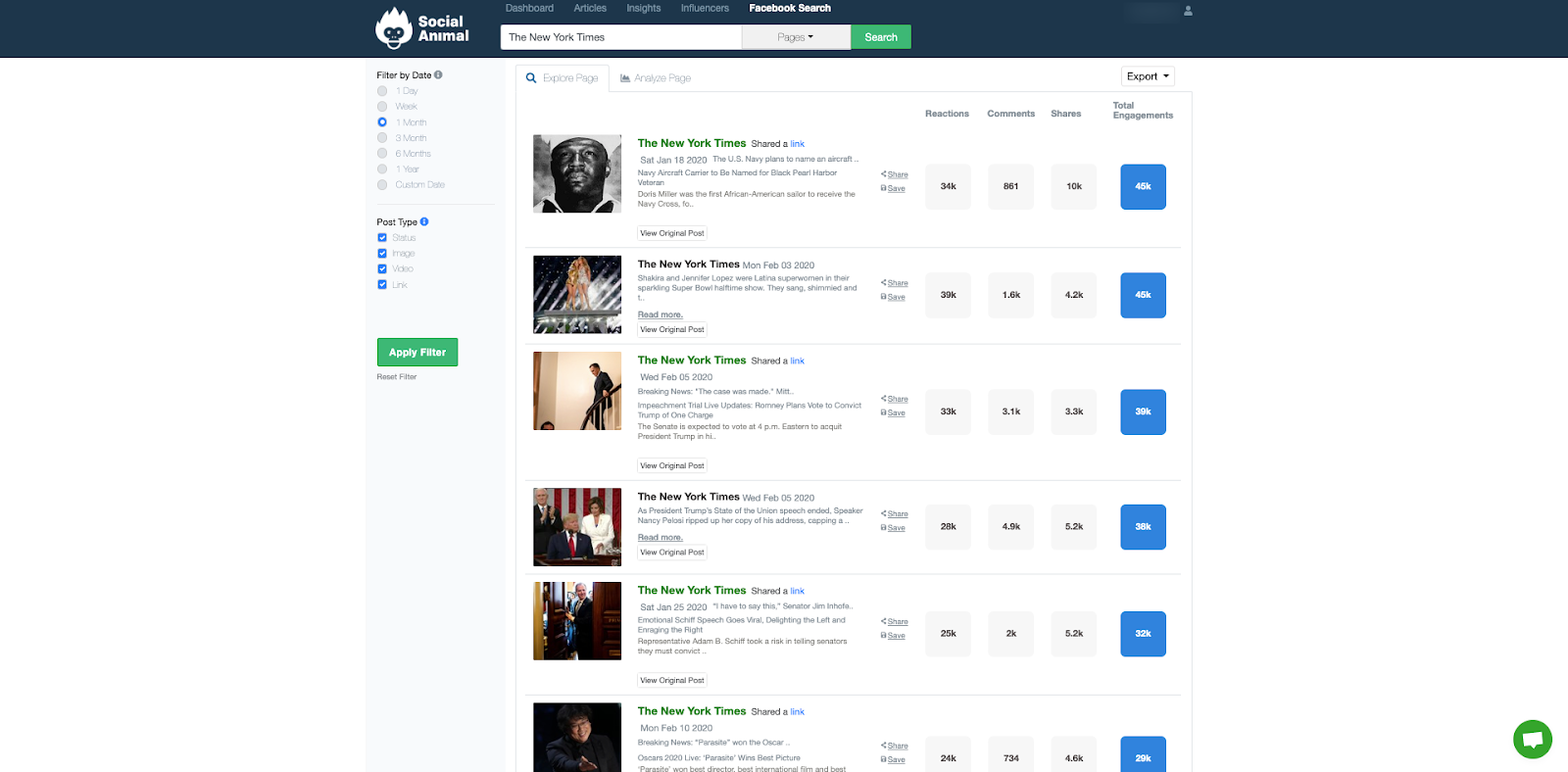View original post for Navy Aircraft Carrier

pyautogui.click(x=672, y=233)
